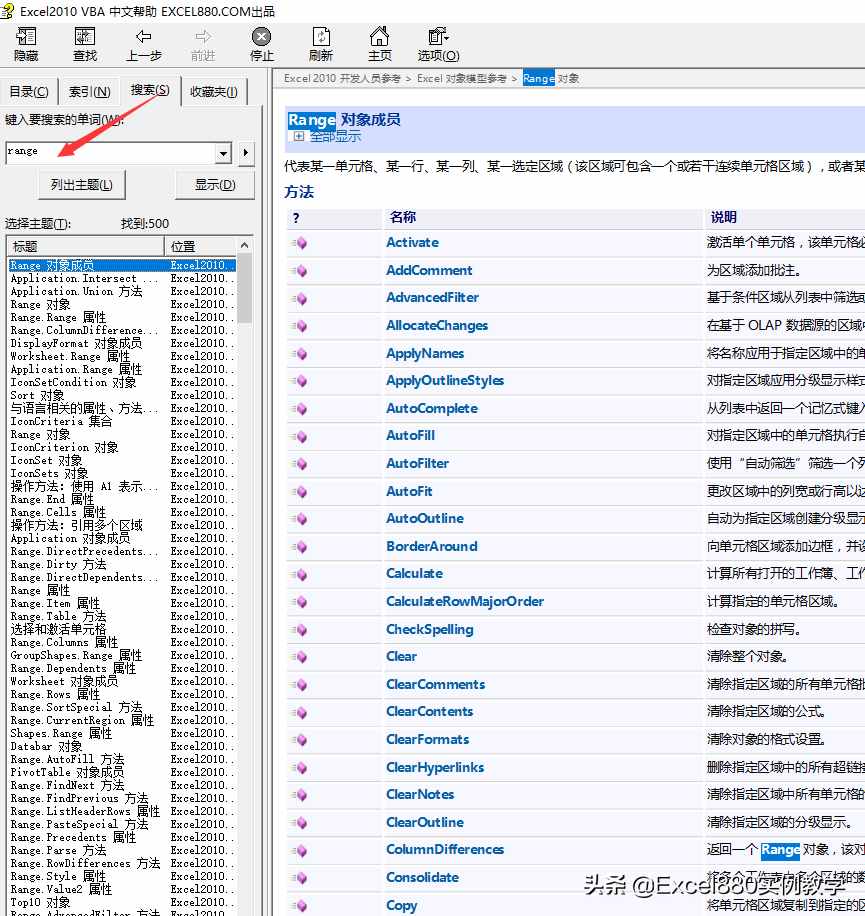
Task: Click the method icon beside Copy
Action: coord(300,905)
